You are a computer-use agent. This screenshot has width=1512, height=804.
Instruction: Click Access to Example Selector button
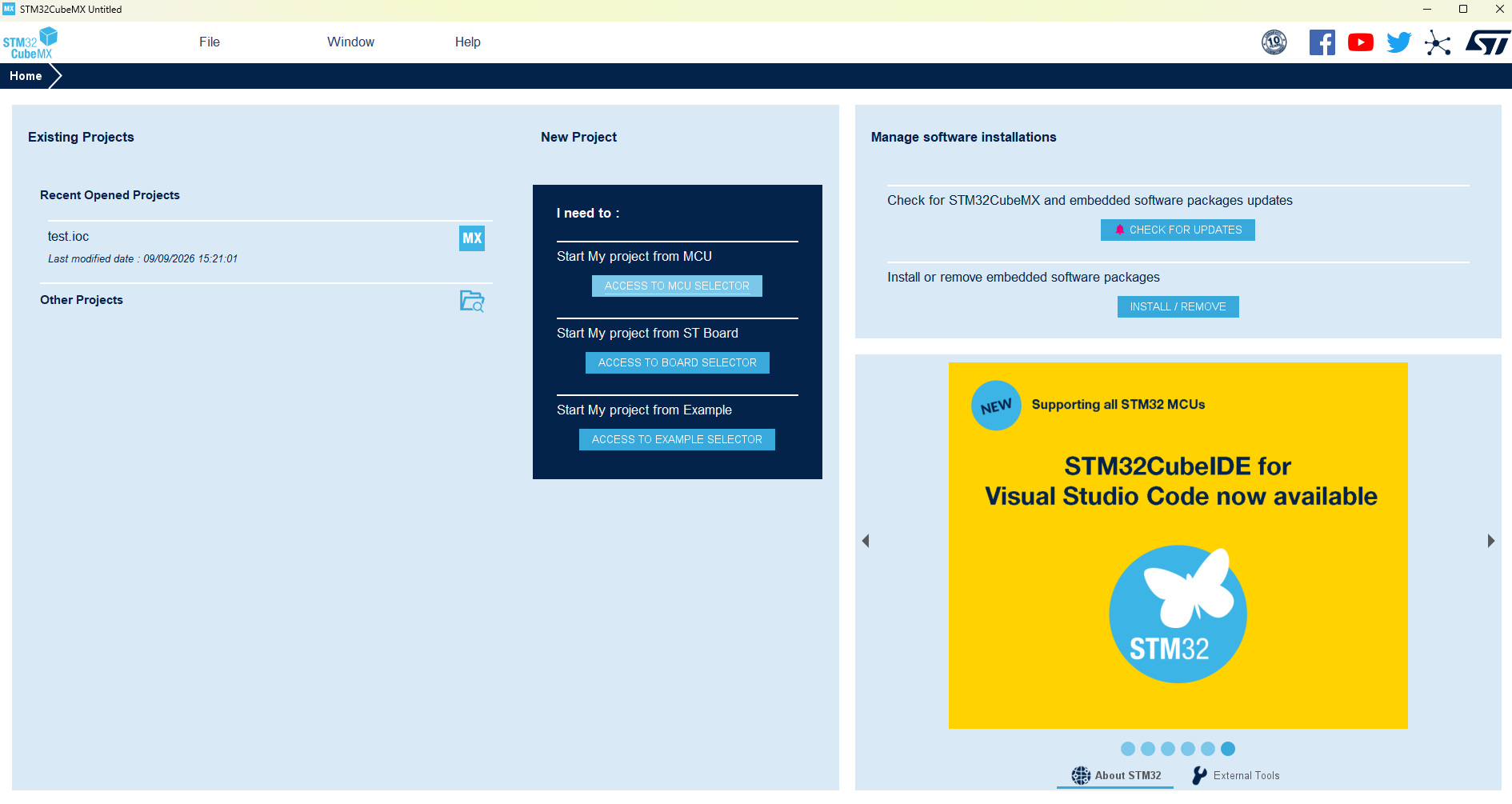tap(677, 440)
